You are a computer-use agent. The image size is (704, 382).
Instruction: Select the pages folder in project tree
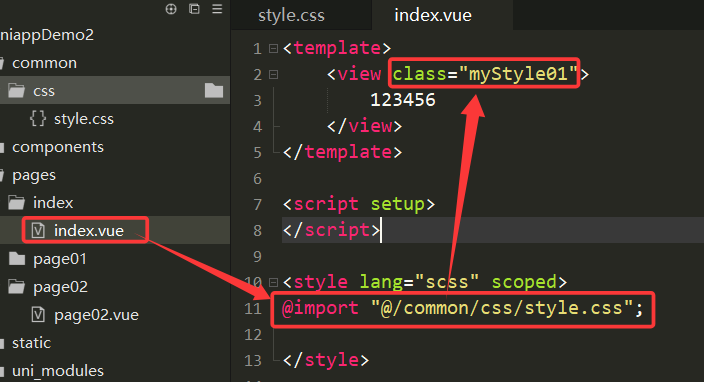34,175
